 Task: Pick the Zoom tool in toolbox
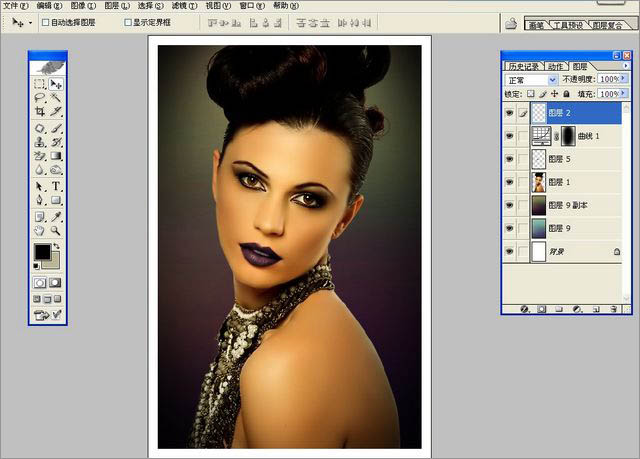click(x=56, y=229)
